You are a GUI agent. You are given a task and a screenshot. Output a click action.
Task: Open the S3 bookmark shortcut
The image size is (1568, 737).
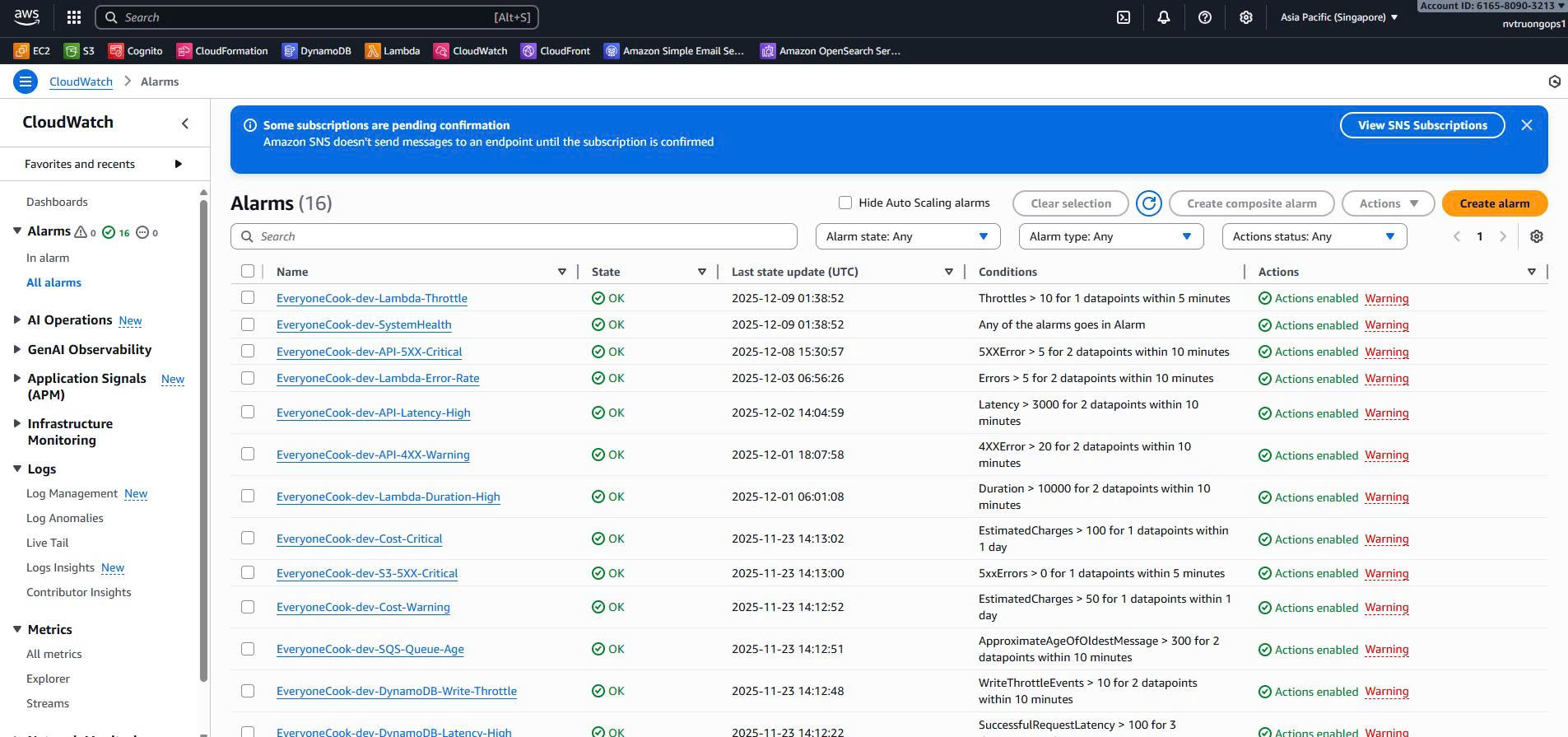click(80, 51)
